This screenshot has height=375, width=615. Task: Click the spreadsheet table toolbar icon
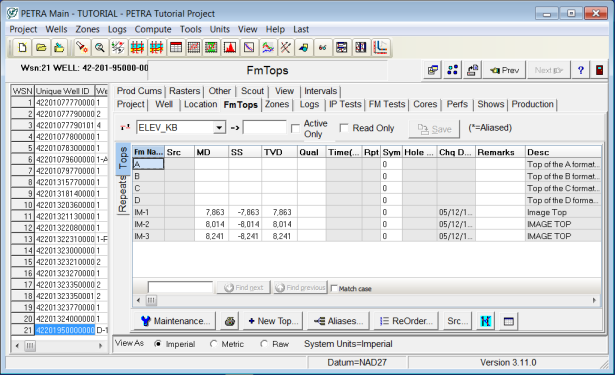coord(175,48)
